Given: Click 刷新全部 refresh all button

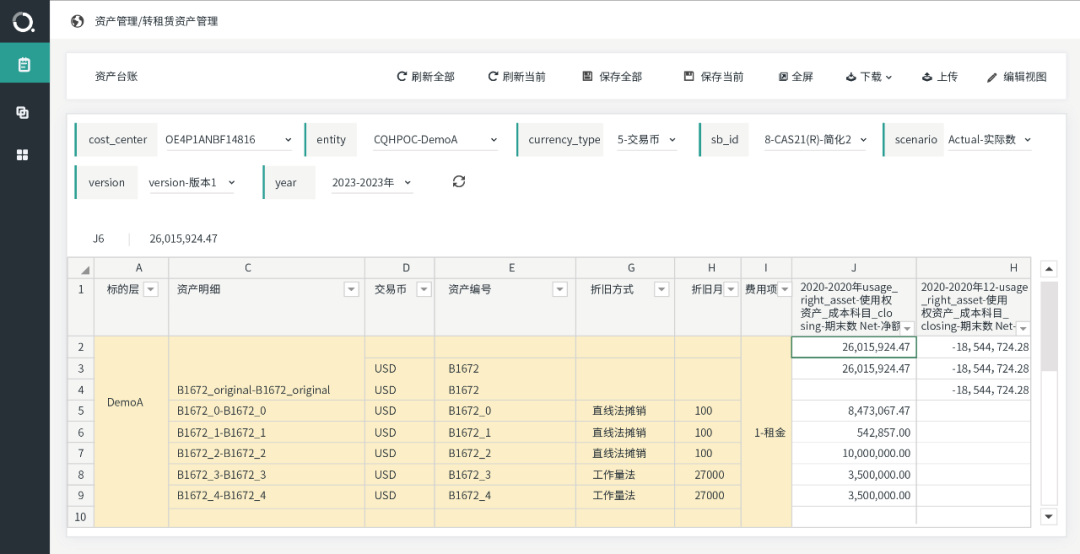Looking at the screenshot, I should tap(425, 77).
